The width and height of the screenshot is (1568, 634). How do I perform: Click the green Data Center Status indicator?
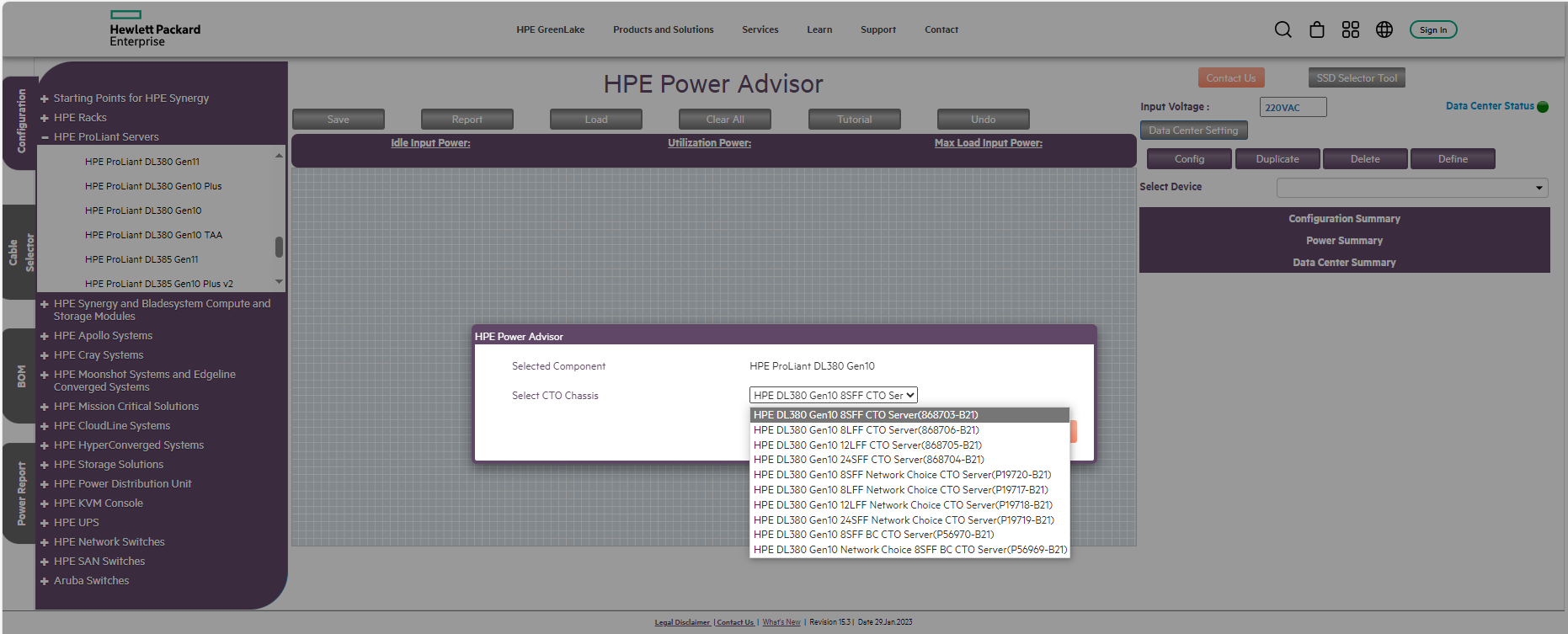(x=1543, y=107)
